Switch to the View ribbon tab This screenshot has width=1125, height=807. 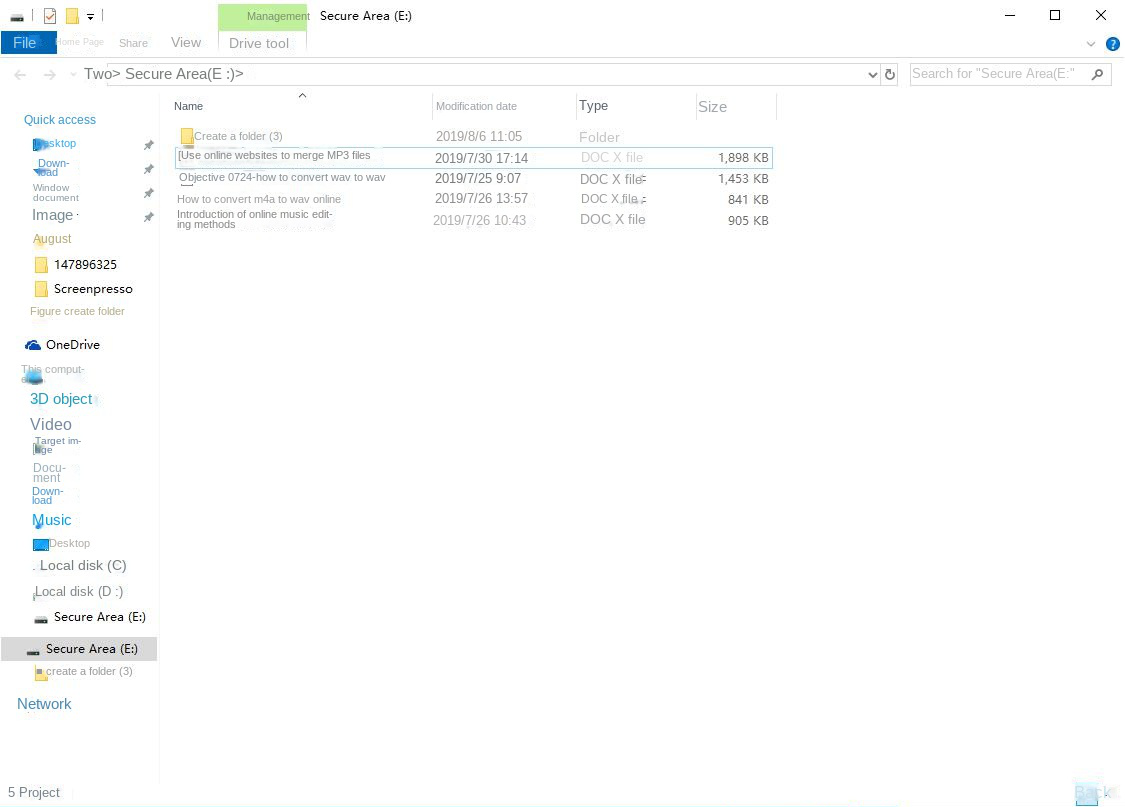(186, 42)
